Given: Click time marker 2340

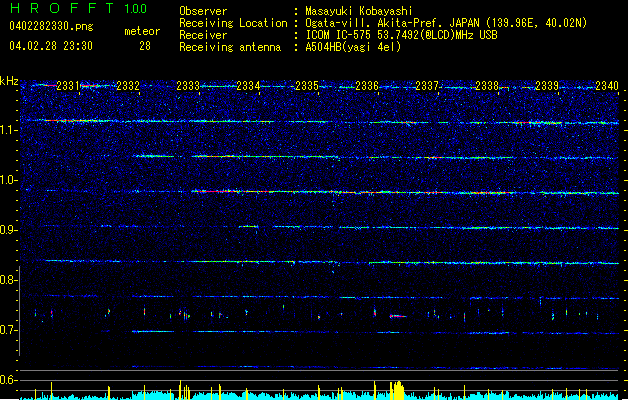Looking at the screenshot, I should [607, 85].
